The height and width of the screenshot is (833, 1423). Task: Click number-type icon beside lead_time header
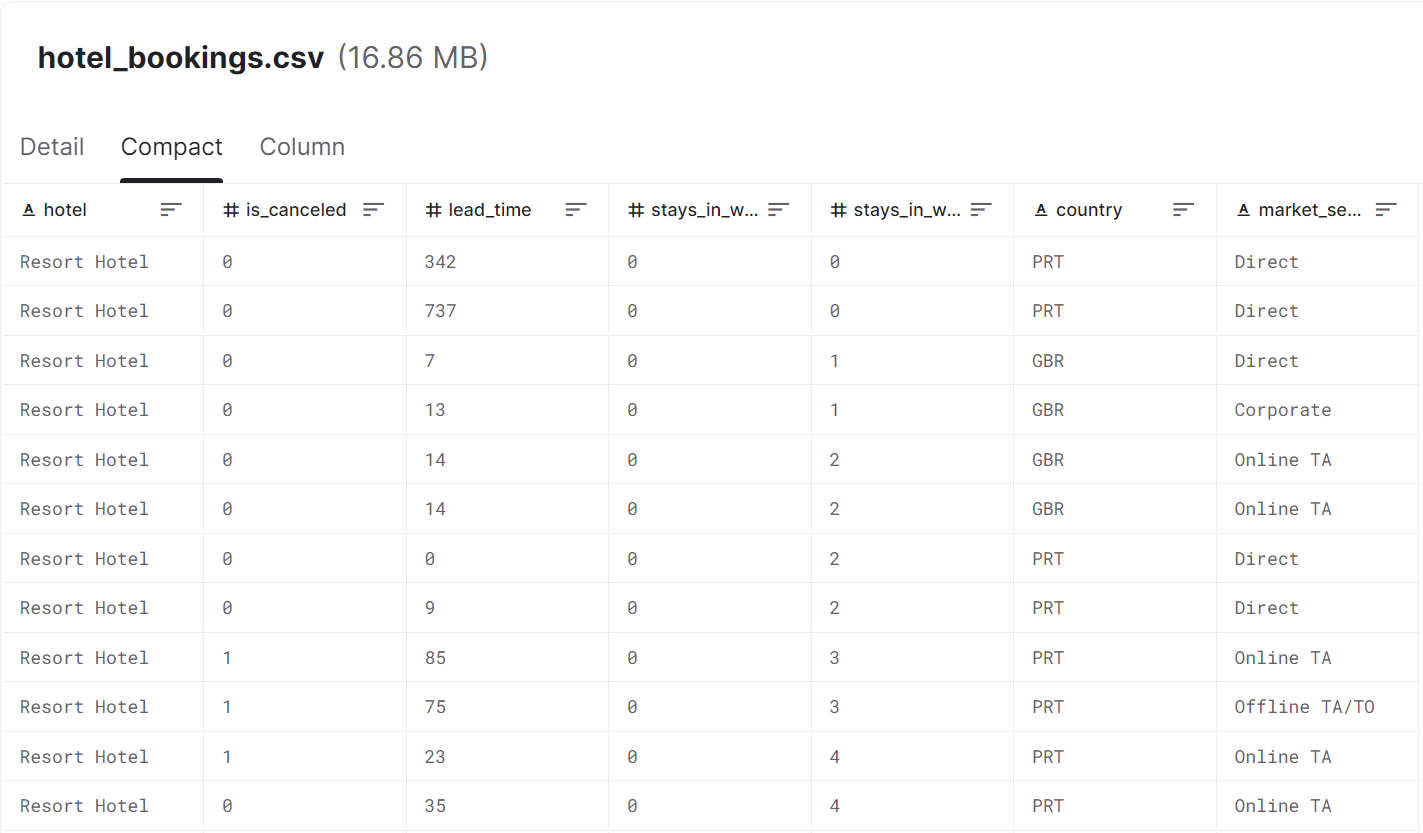pyautogui.click(x=433, y=210)
